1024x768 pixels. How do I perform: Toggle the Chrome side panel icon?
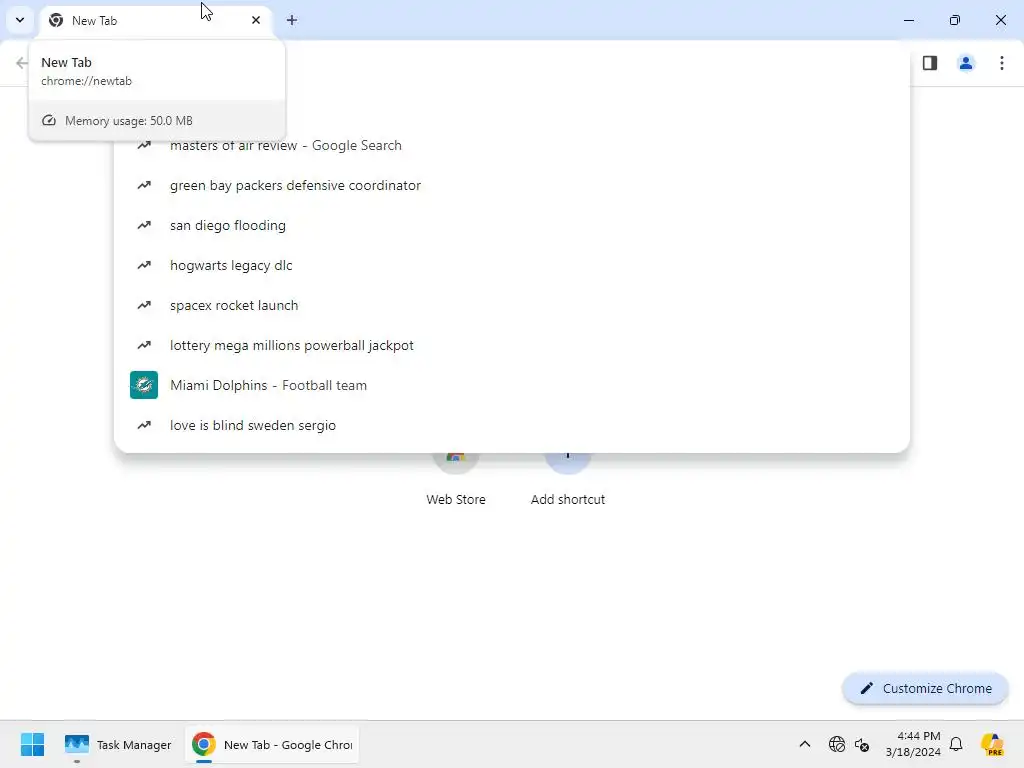click(x=930, y=63)
